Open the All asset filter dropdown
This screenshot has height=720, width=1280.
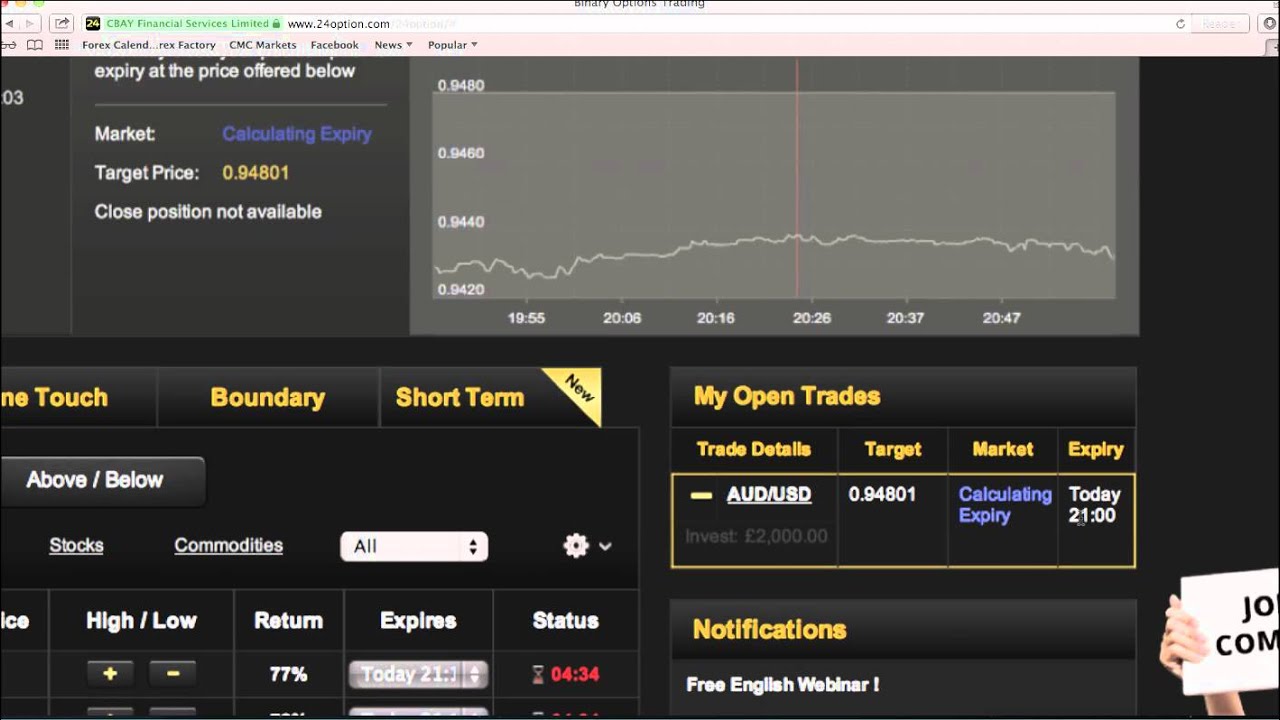pos(414,546)
